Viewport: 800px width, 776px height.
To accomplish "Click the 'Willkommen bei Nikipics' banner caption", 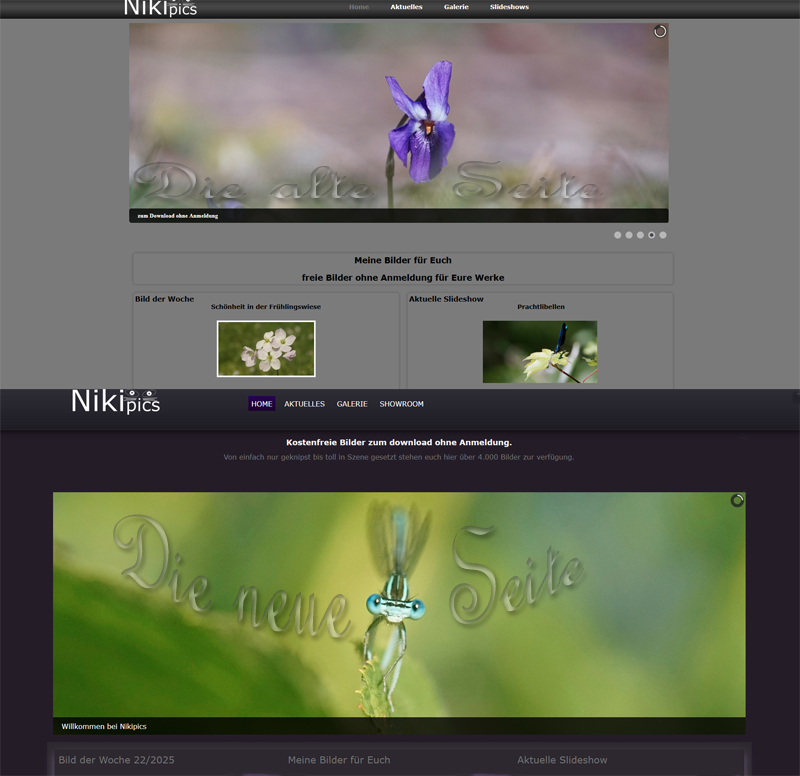I will [x=104, y=726].
